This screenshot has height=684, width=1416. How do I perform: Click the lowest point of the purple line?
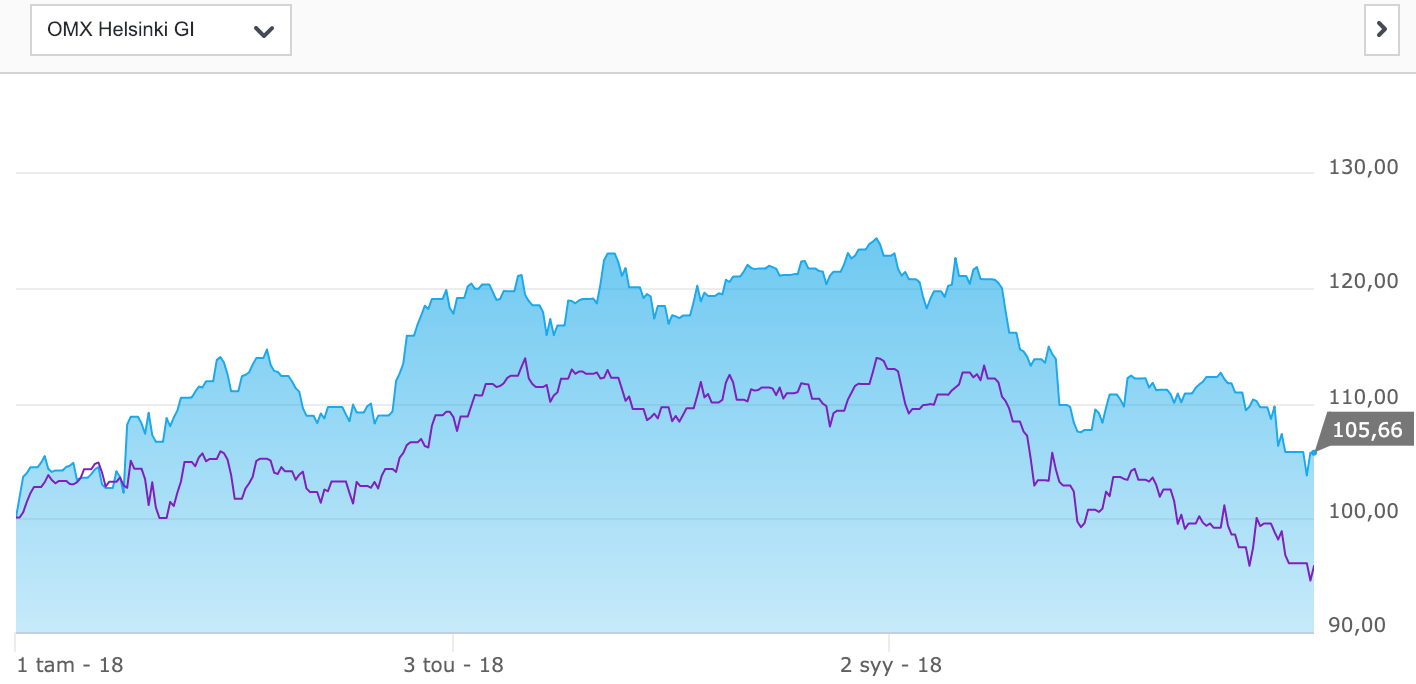click(1310, 579)
